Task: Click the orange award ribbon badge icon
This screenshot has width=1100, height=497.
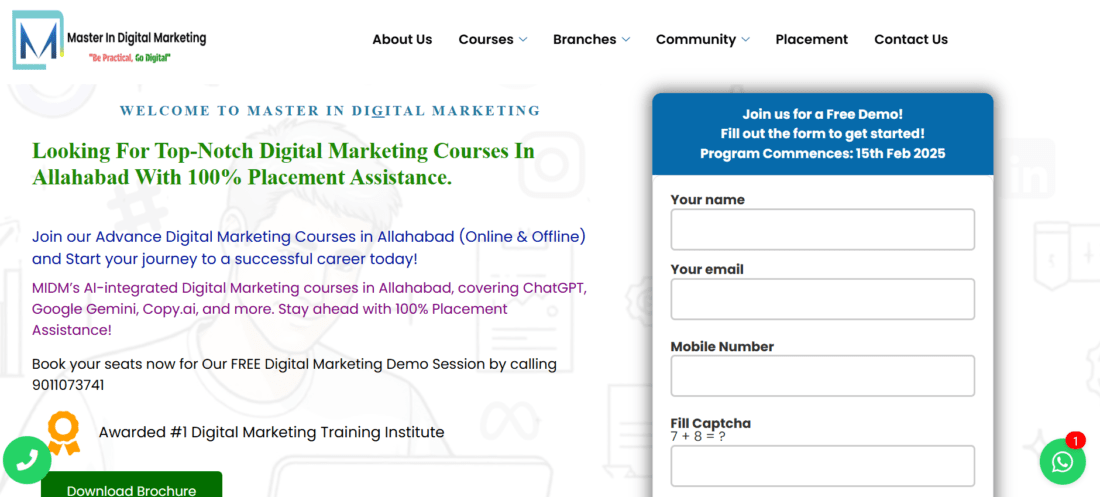Action: coord(63,432)
